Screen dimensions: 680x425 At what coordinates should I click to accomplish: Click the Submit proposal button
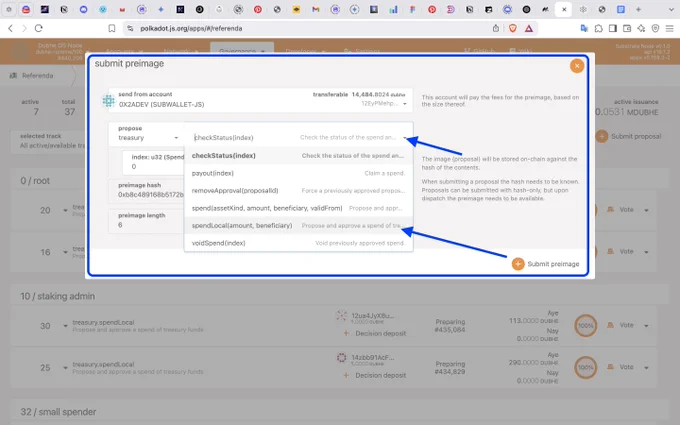click(629, 136)
